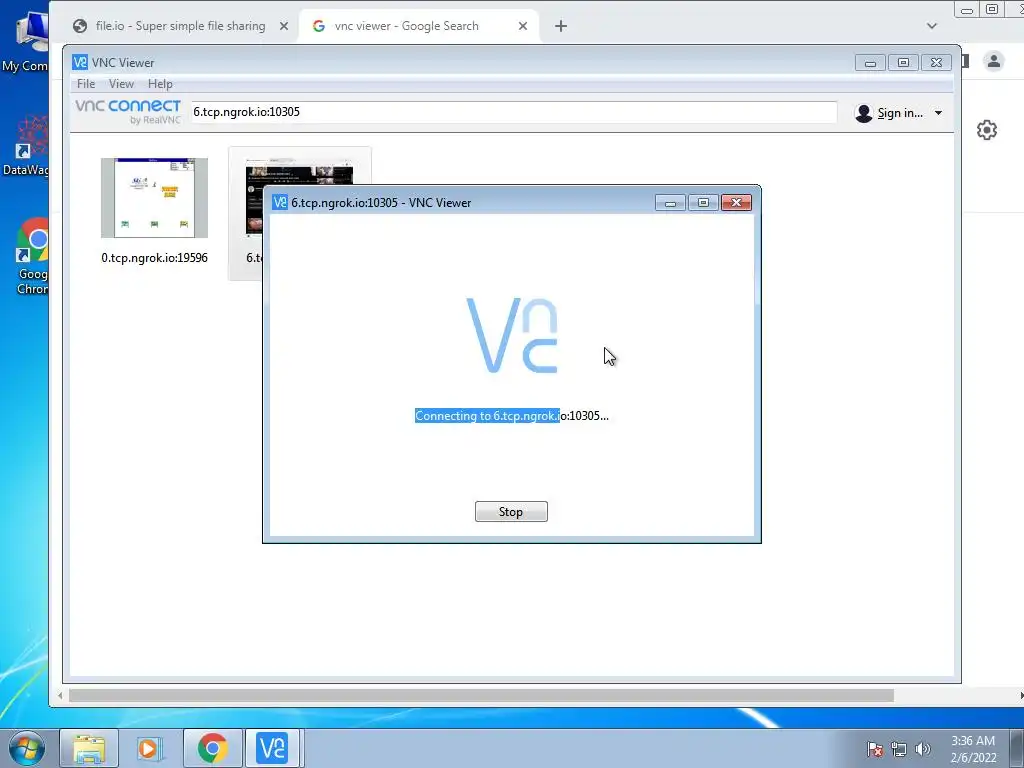Click the volume speaker tray icon
Screen dimensions: 1024x768
pos(923,749)
